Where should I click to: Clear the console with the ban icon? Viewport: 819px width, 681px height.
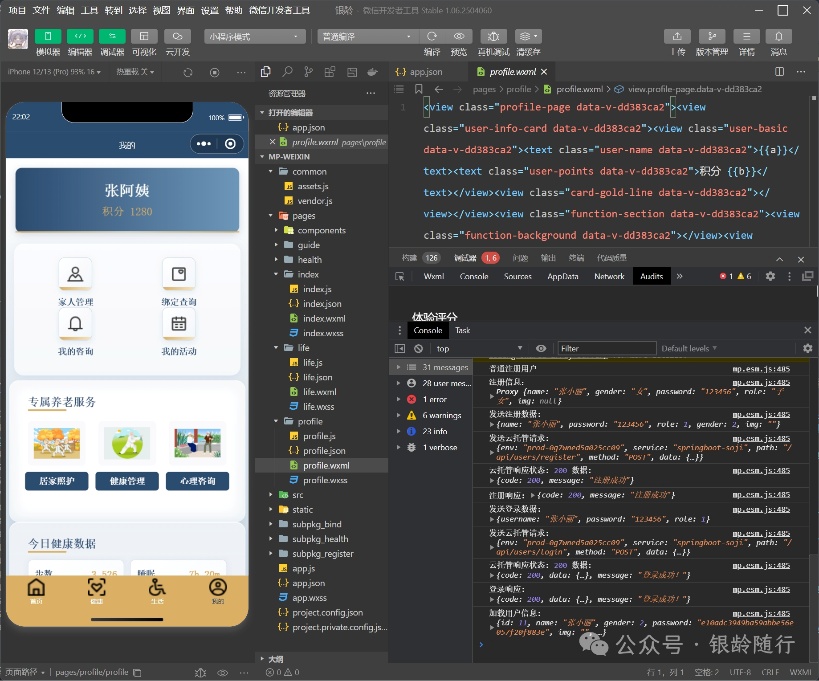(418, 349)
